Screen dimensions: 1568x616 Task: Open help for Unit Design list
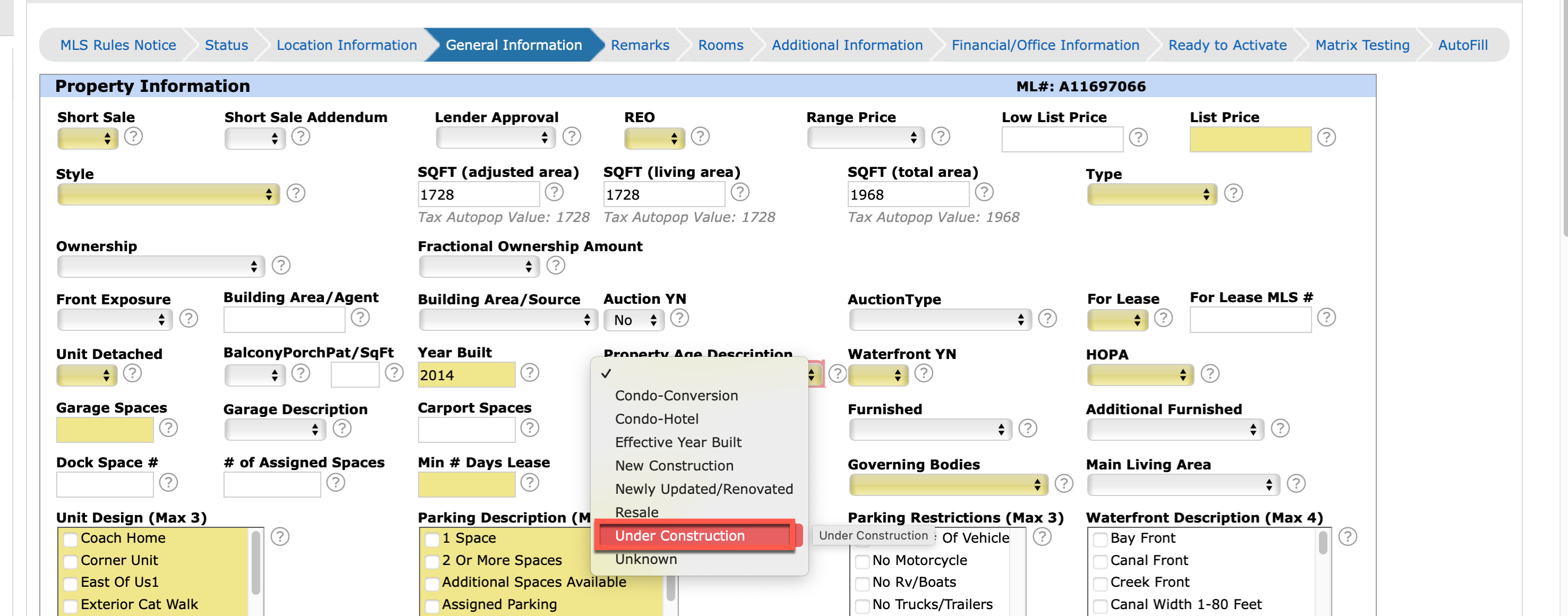click(279, 537)
